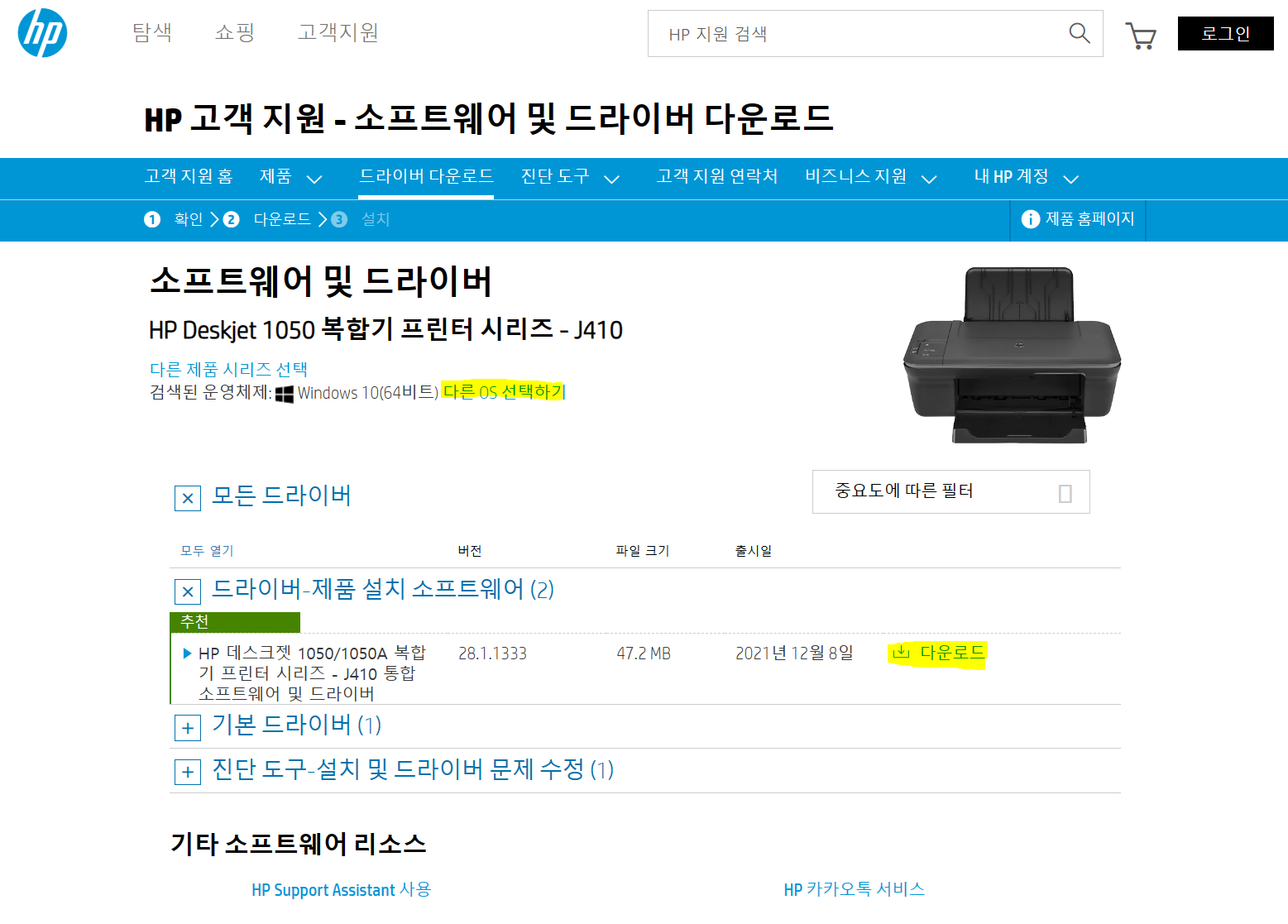This screenshot has width=1288, height=924.
Task: Click the info icon beside 제품 홈페이지
Action: click(1030, 219)
